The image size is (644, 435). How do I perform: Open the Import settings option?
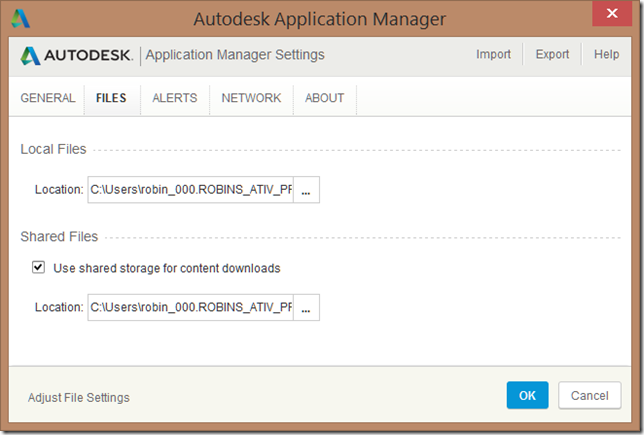pos(493,55)
